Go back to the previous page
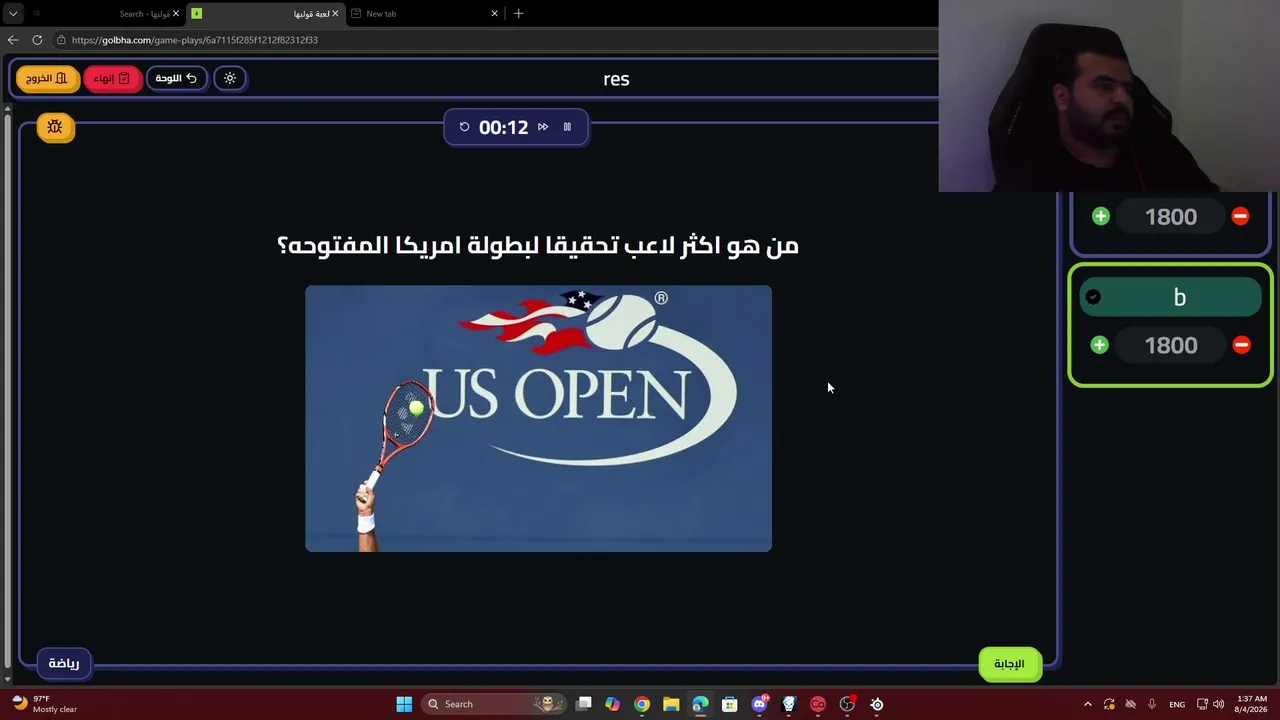The height and width of the screenshot is (720, 1280). [x=13, y=40]
